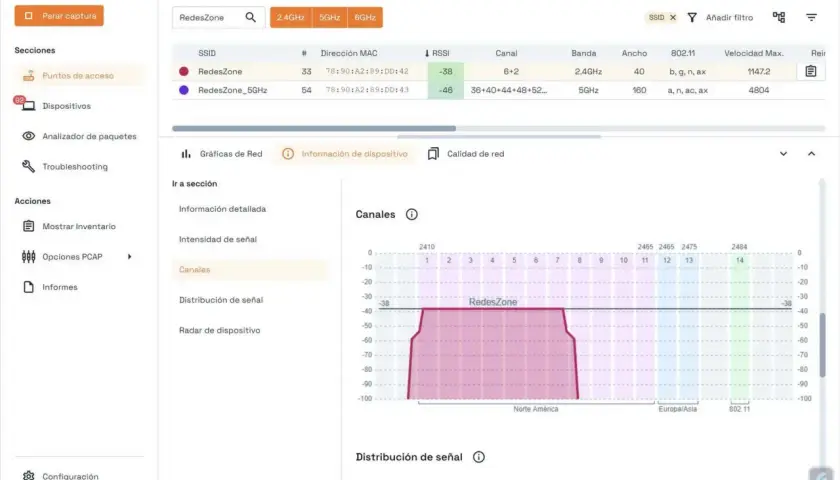
Task: Click the funnel filter icon
Action: click(692, 18)
